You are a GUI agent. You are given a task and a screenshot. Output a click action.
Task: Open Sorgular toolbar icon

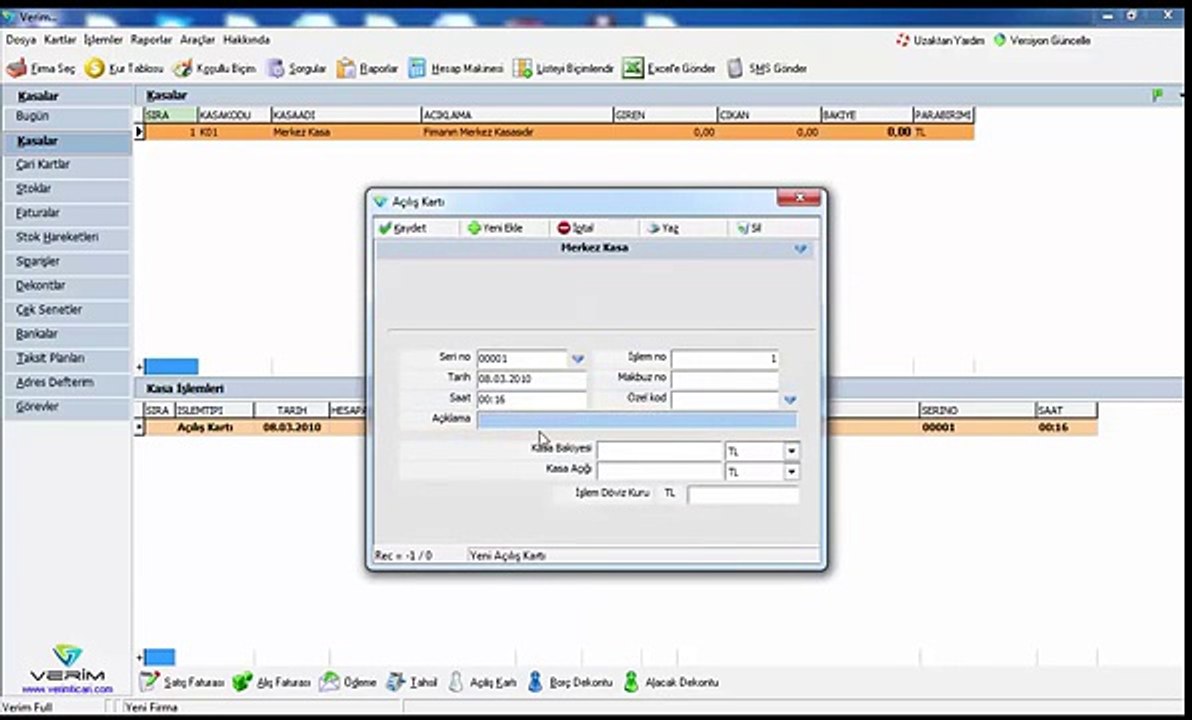(x=275, y=68)
